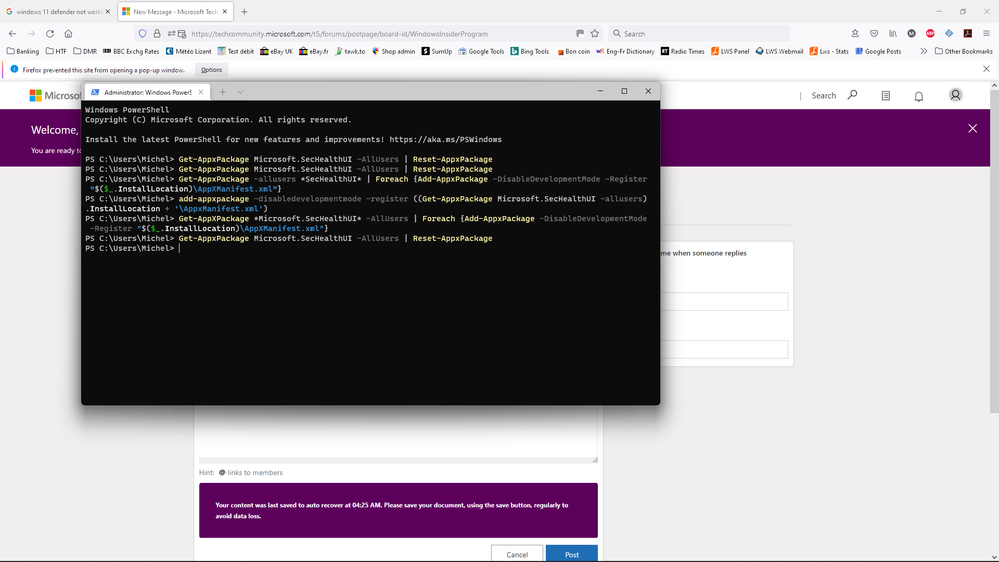Click the tracking protection shield icon
Screen dimensions: 999x562
[x=143, y=34]
